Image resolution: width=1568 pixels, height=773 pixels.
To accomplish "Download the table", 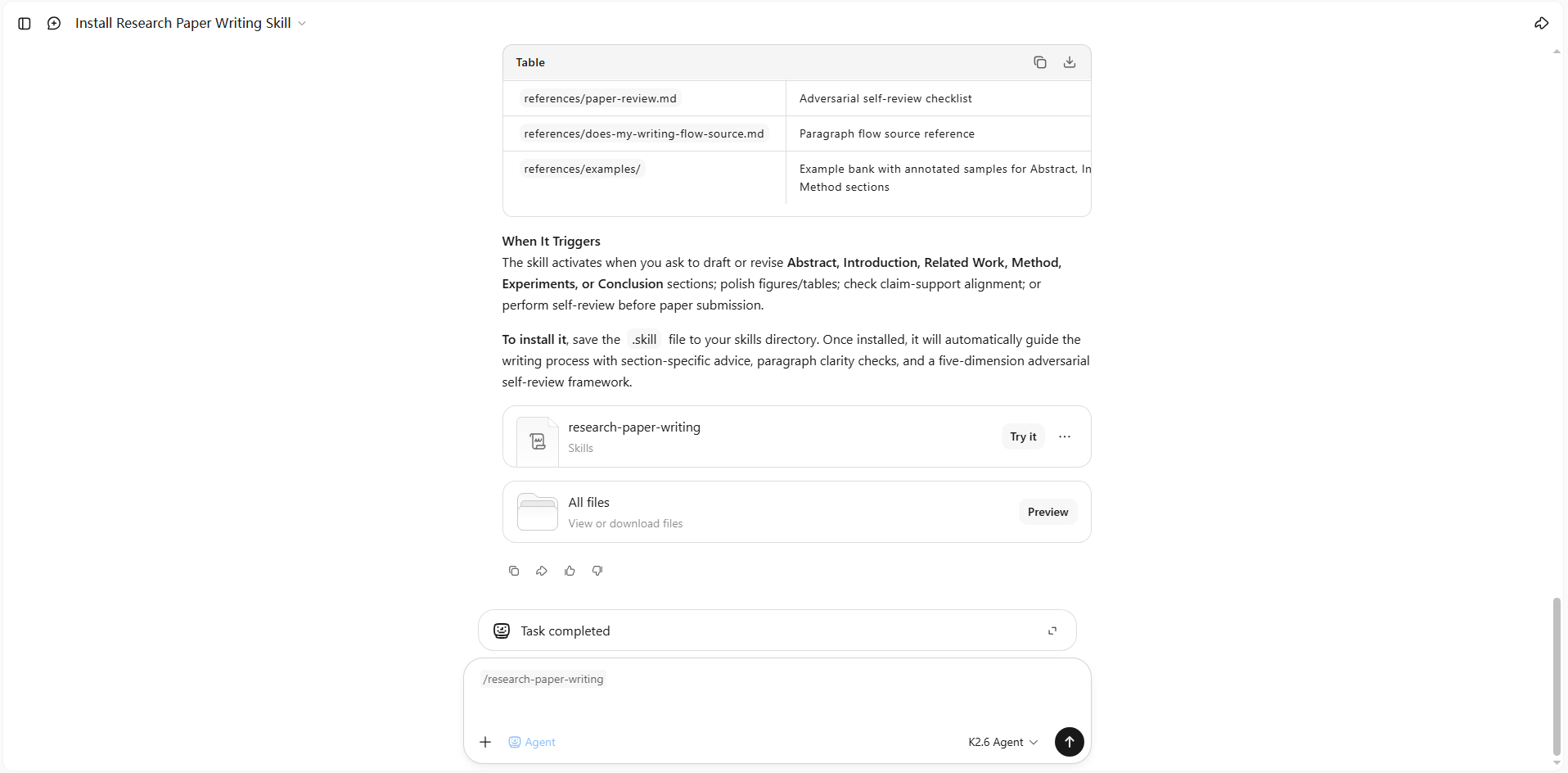I will tap(1070, 62).
